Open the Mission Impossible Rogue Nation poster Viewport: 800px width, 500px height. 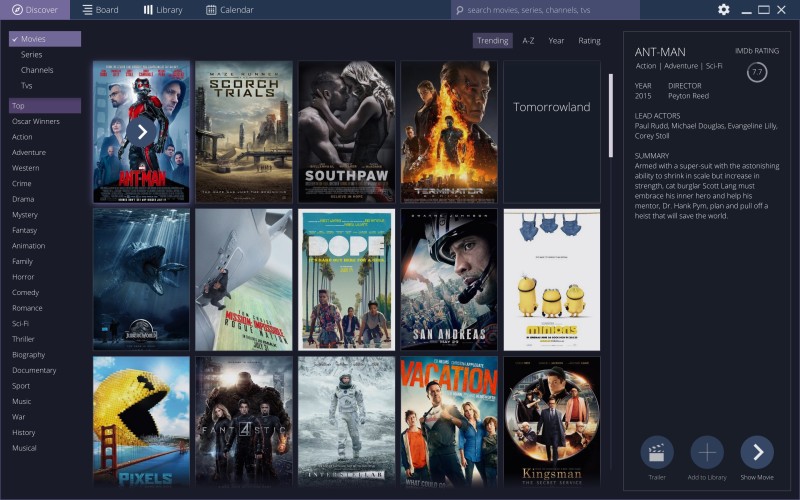244,280
